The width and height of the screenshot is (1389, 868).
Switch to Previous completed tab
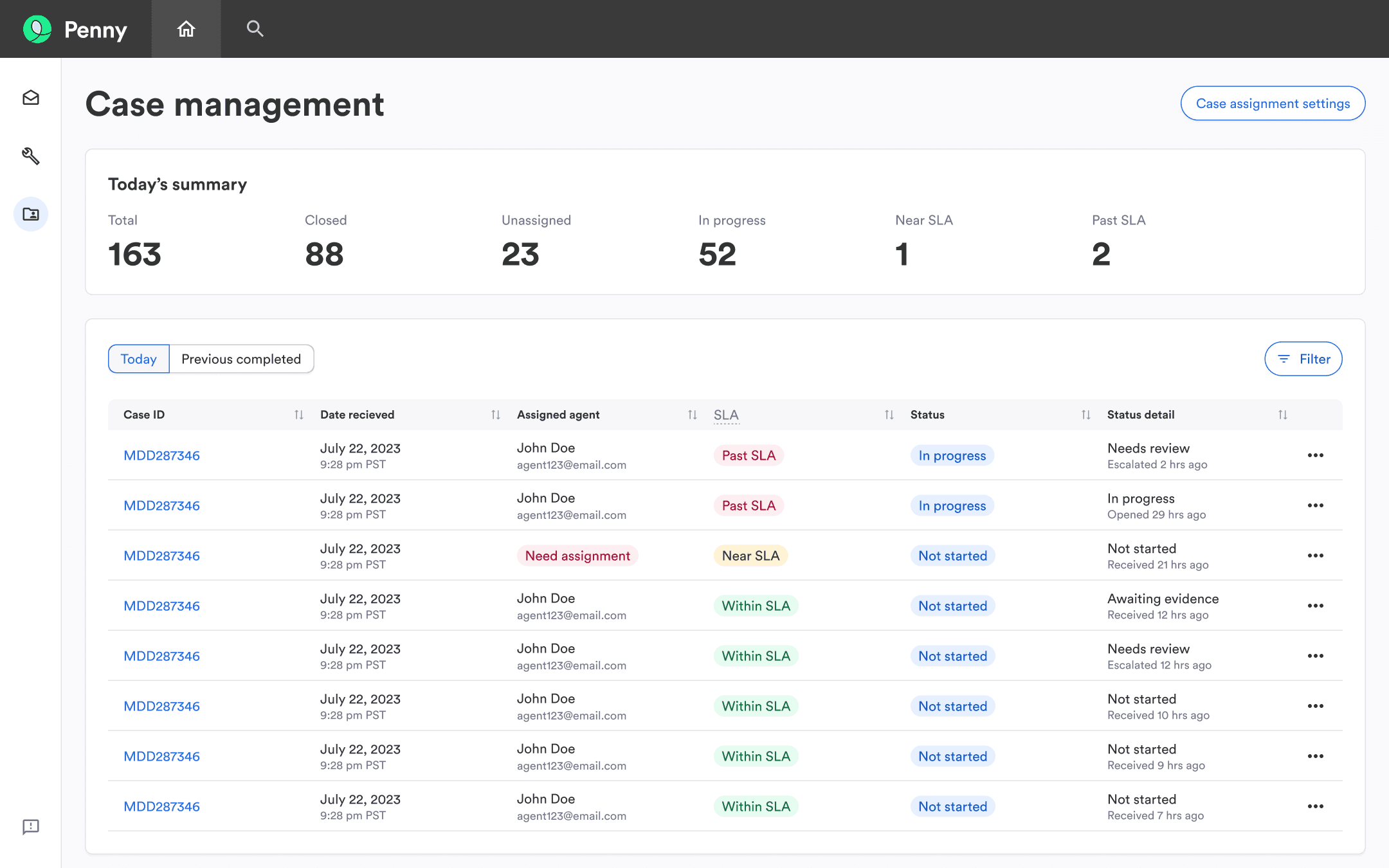(x=241, y=359)
